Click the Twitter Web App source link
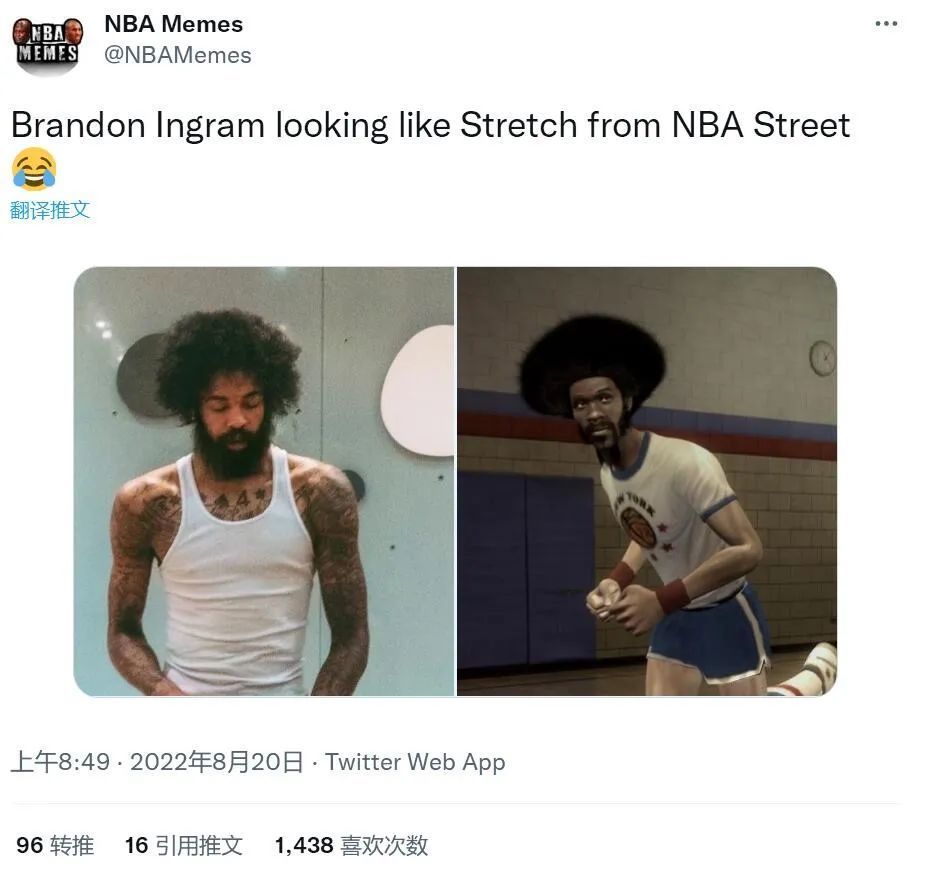This screenshot has height=881, width=926. [415, 762]
